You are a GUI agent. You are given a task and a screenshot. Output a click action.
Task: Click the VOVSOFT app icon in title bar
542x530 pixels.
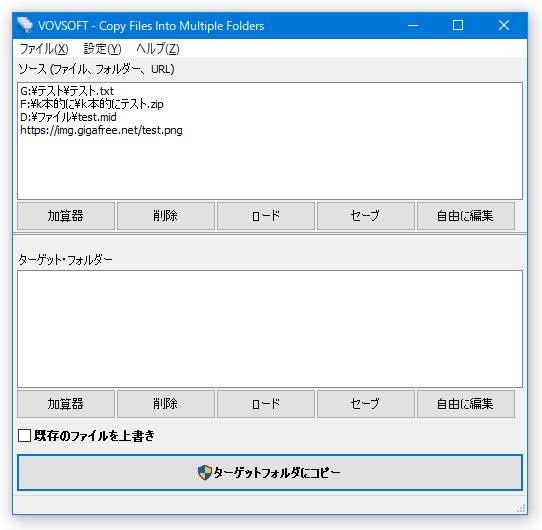tap(25, 25)
